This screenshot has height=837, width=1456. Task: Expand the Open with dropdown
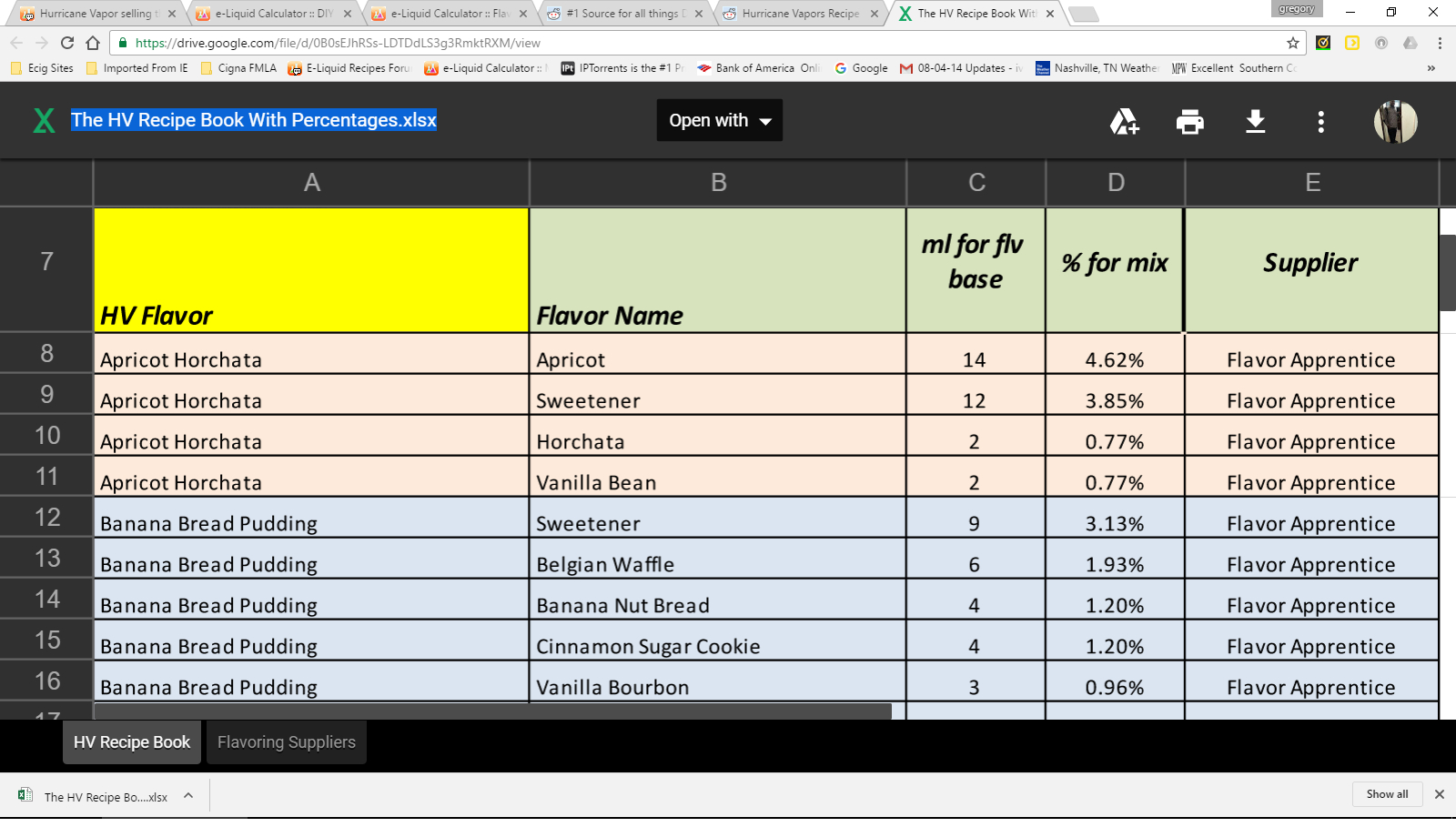(720, 120)
